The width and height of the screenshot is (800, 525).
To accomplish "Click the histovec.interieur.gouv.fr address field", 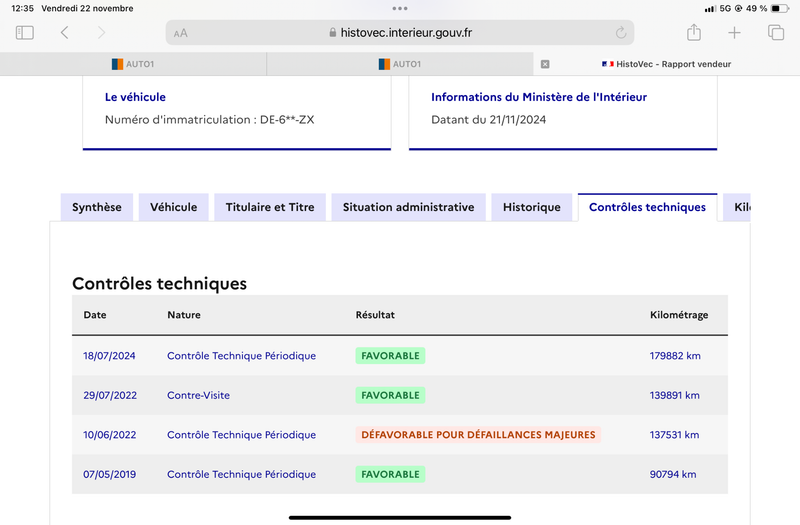I will [400, 33].
